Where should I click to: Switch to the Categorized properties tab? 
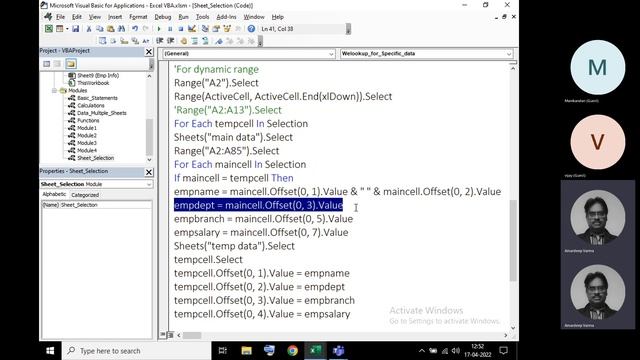tap(85, 195)
